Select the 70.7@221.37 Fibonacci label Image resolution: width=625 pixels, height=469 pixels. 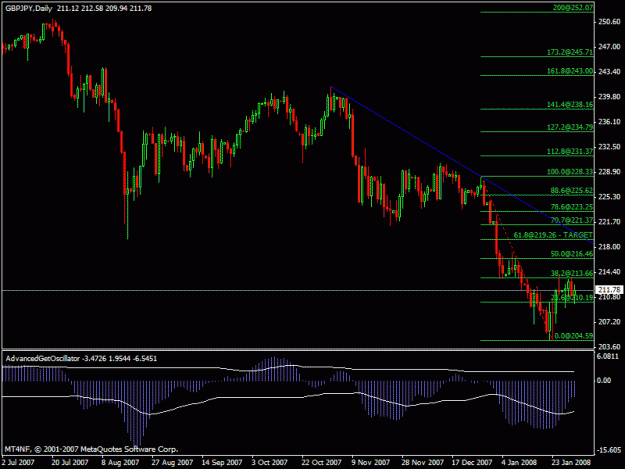tap(572, 220)
